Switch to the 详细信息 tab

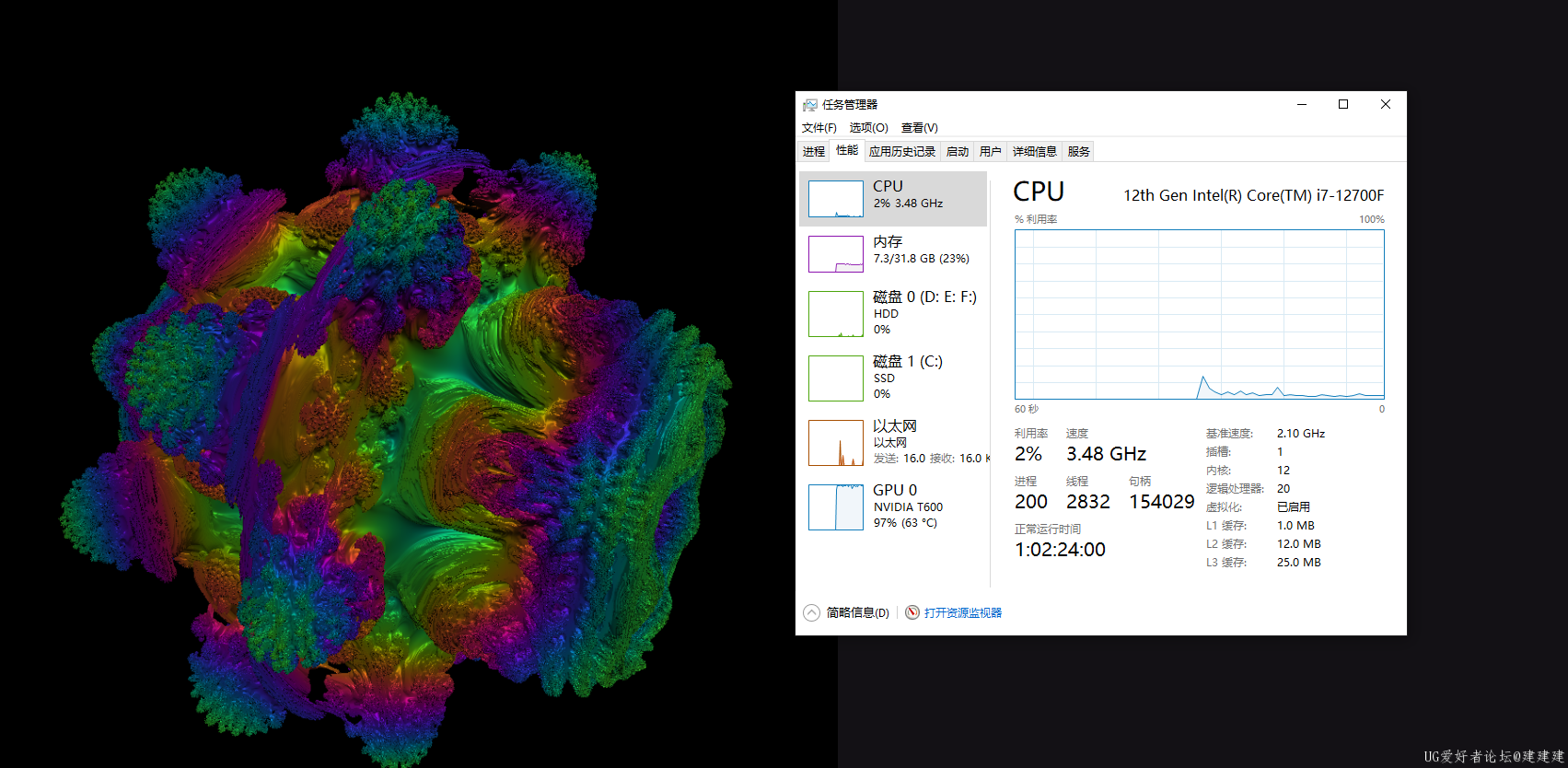pyautogui.click(x=1034, y=152)
